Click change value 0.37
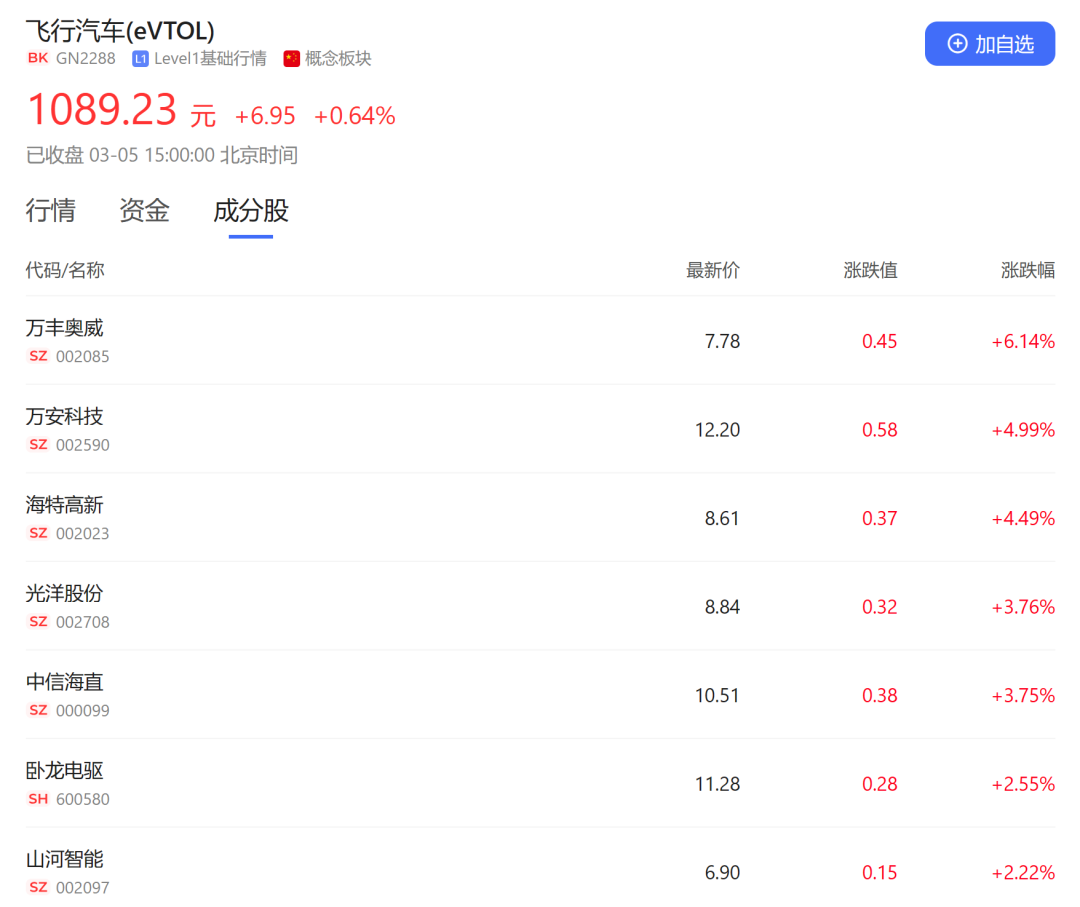This screenshot has height=907, width=1080. pyautogui.click(x=880, y=519)
